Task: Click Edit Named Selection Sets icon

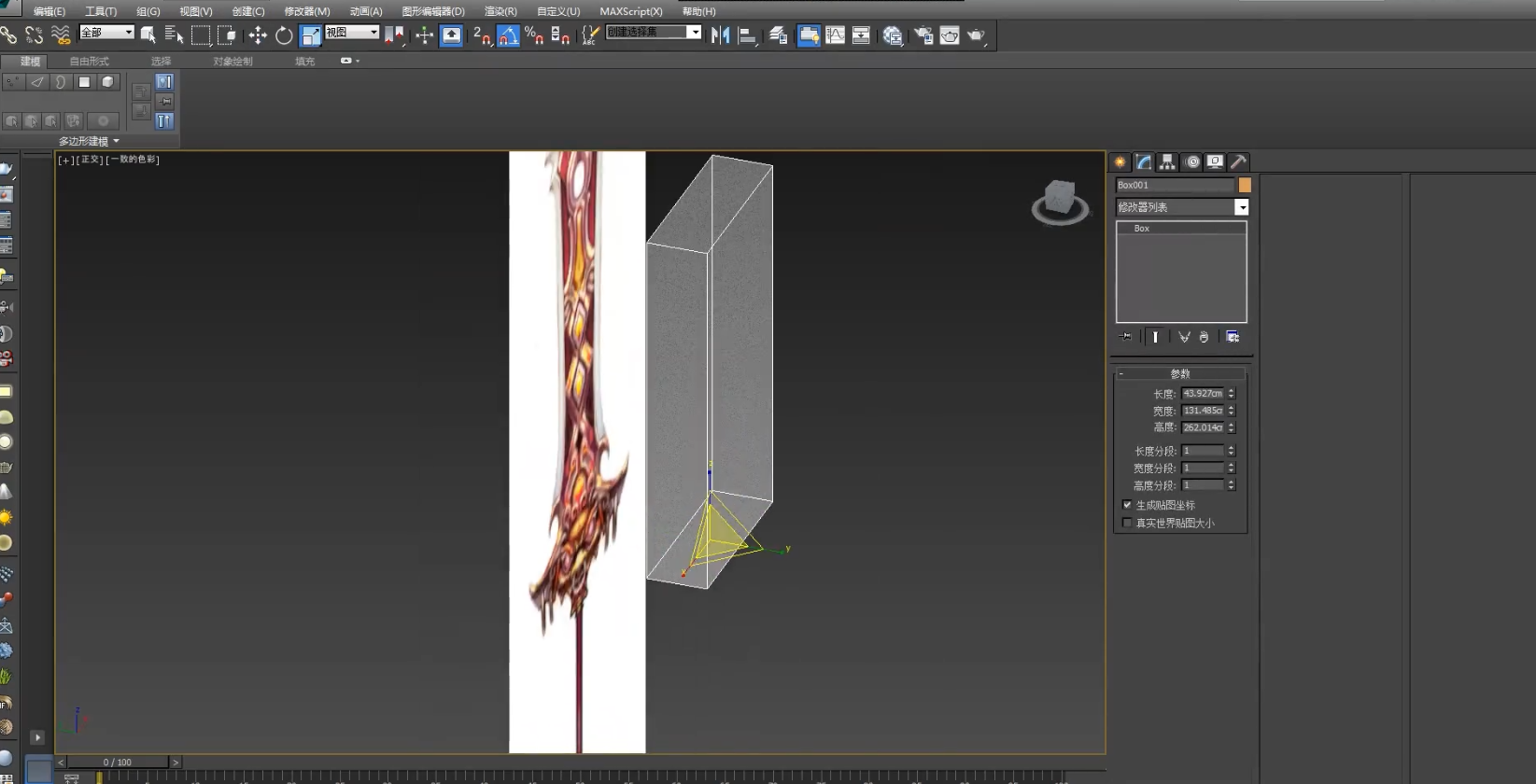Action: pyautogui.click(x=591, y=35)
